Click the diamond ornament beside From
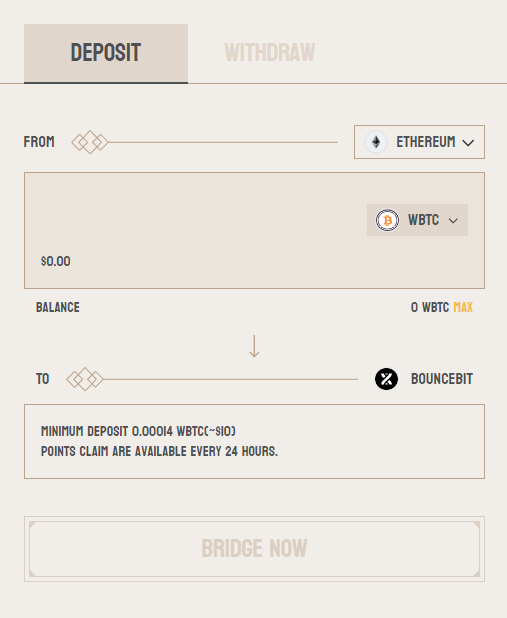The width and height of the screenshot is (507, 618). (x=90, y=142)
